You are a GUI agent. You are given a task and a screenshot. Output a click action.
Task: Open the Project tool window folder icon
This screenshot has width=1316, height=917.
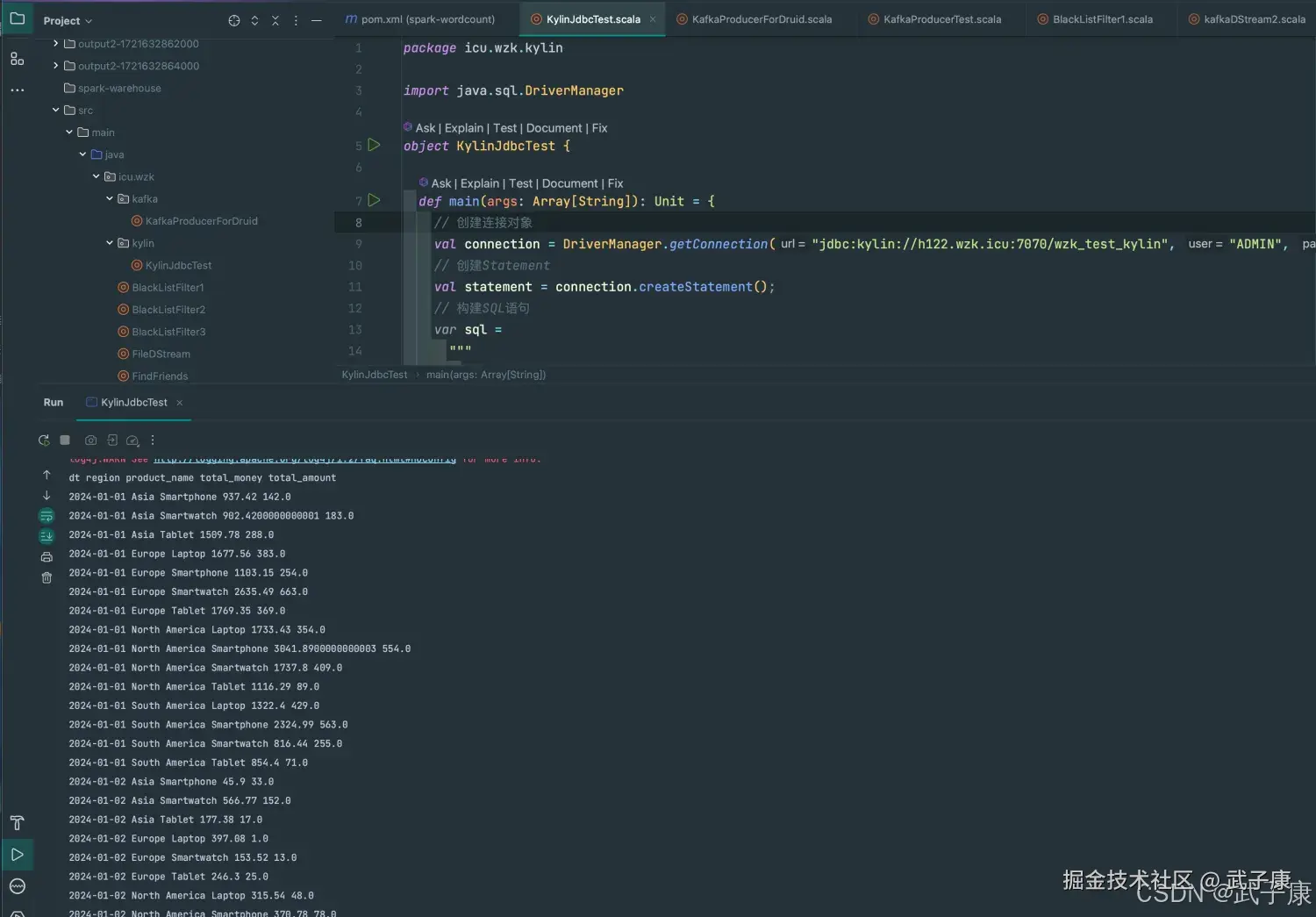pyautogui.click(x=17, y=18)
